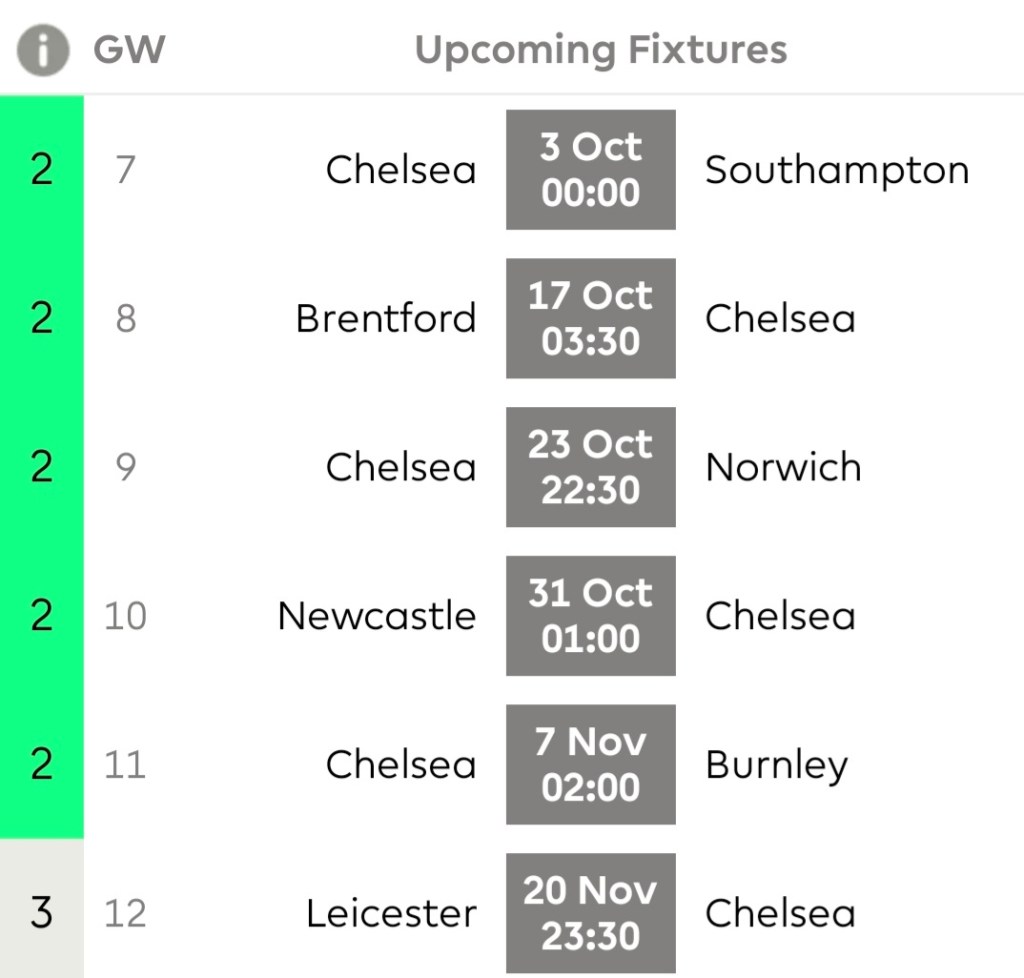This screenshot has width=1024, height=978.
Task: Open the 31 Oct 01:00 fixture box
Action: (x=590, y=615)
